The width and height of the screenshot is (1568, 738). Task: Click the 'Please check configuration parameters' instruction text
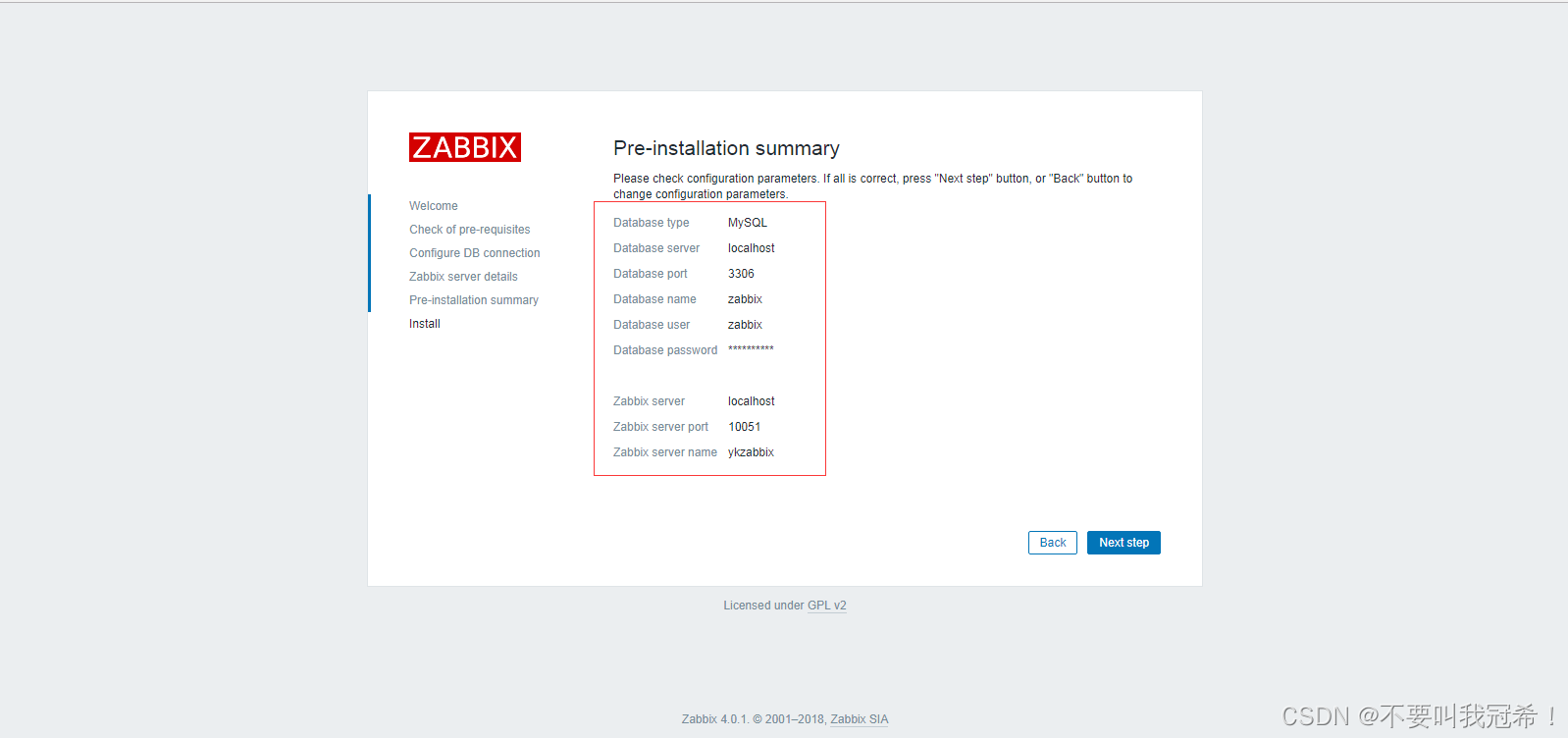pyautogui.click(x=872, y=186)
